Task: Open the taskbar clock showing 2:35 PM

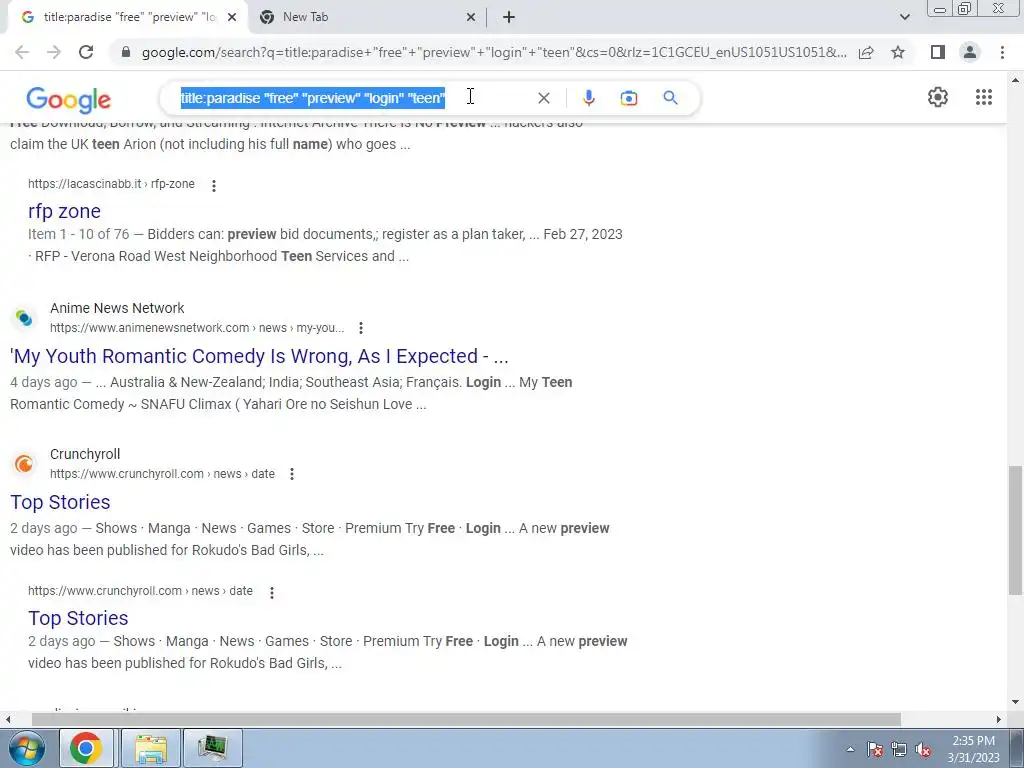Action: (973, 749)
